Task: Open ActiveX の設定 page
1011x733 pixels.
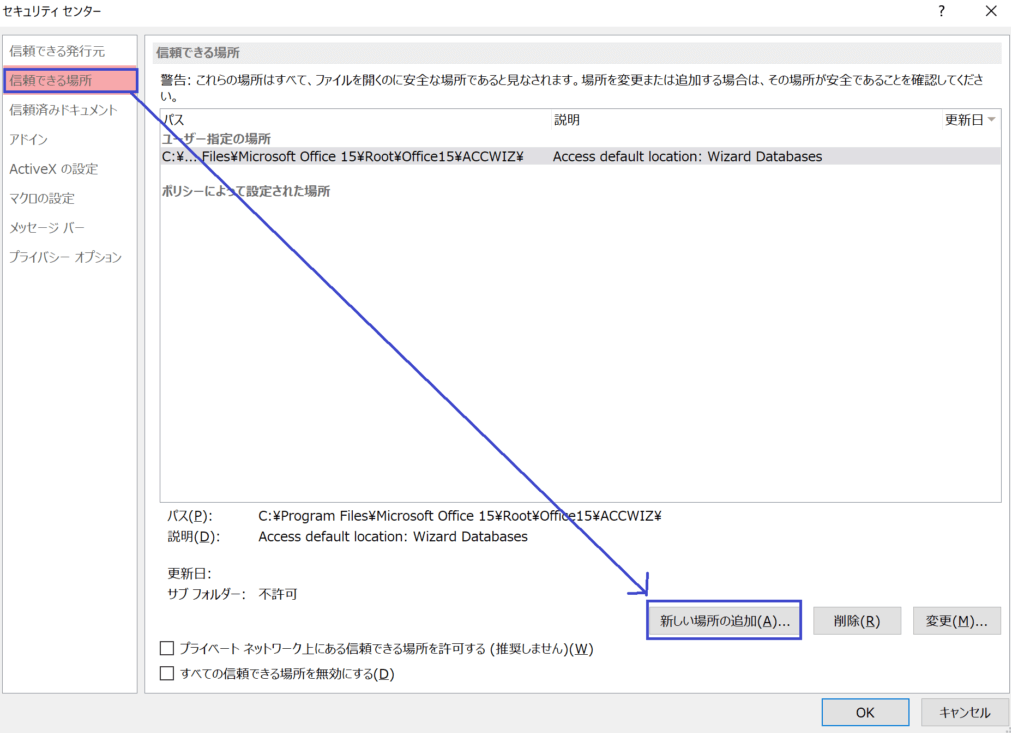Action: (53, 169)
